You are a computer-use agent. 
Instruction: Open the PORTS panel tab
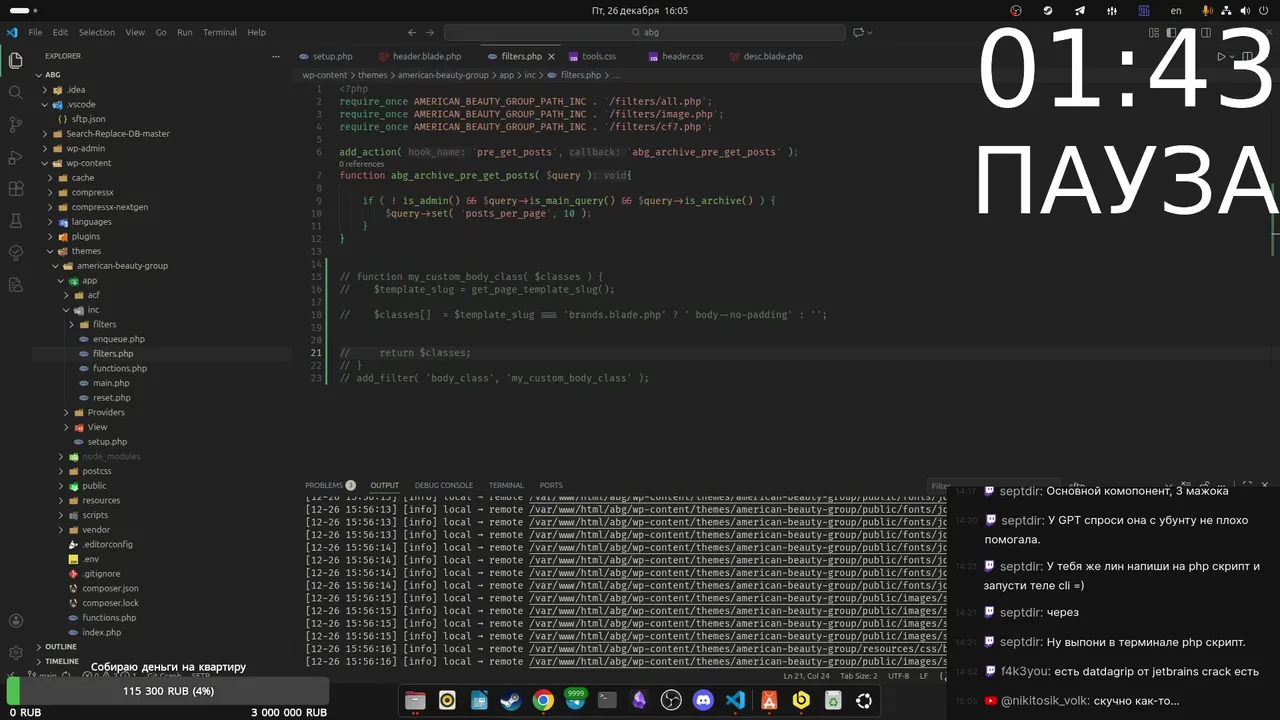point(551,485)
